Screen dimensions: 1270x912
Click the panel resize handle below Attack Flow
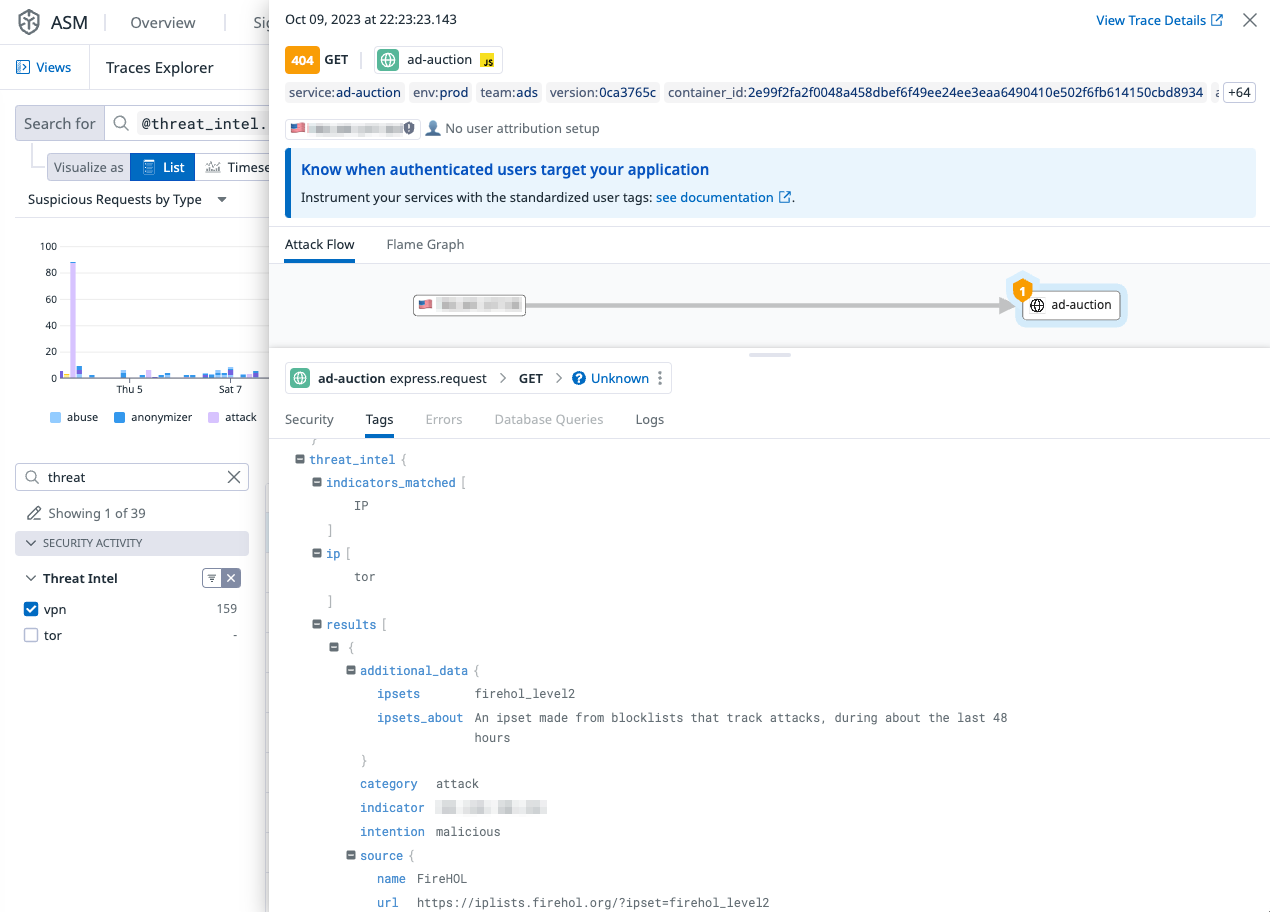pyautogui.click(x=770, y=355)
